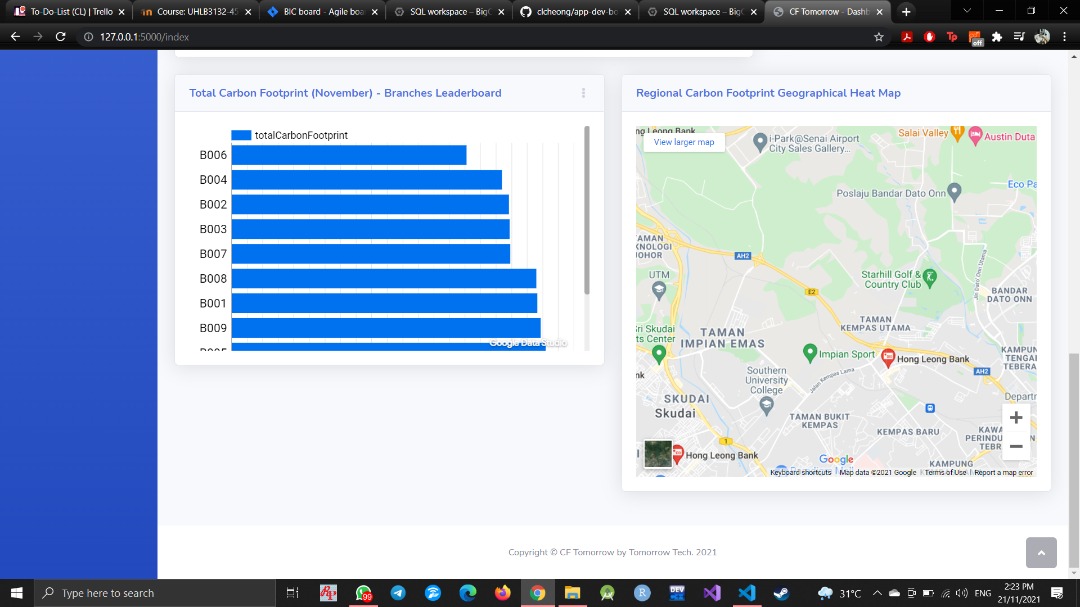Open the Windows Start menu

[17, 593]
